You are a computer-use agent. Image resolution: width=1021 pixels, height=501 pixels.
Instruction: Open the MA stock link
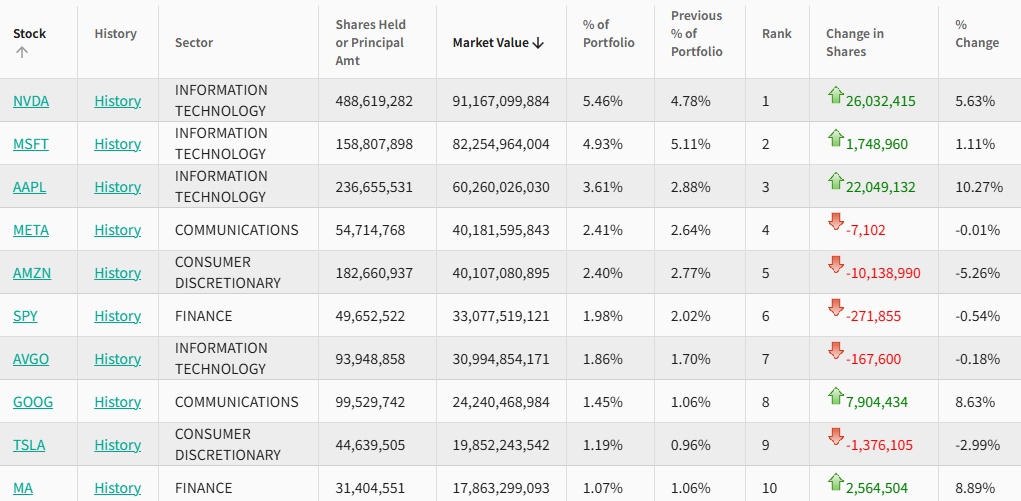(23, 488)
